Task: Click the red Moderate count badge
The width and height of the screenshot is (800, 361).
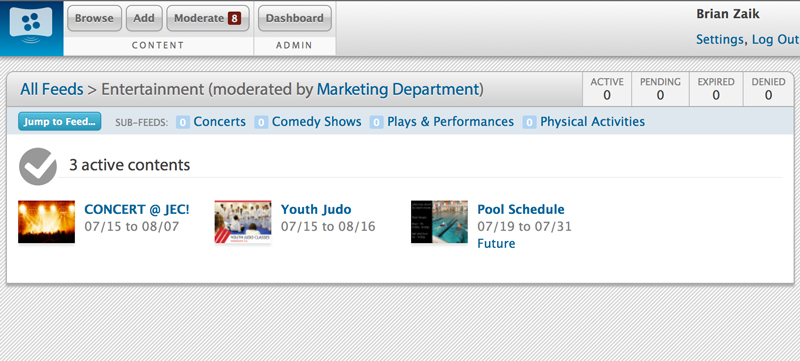Action: [x=234, y=18]
